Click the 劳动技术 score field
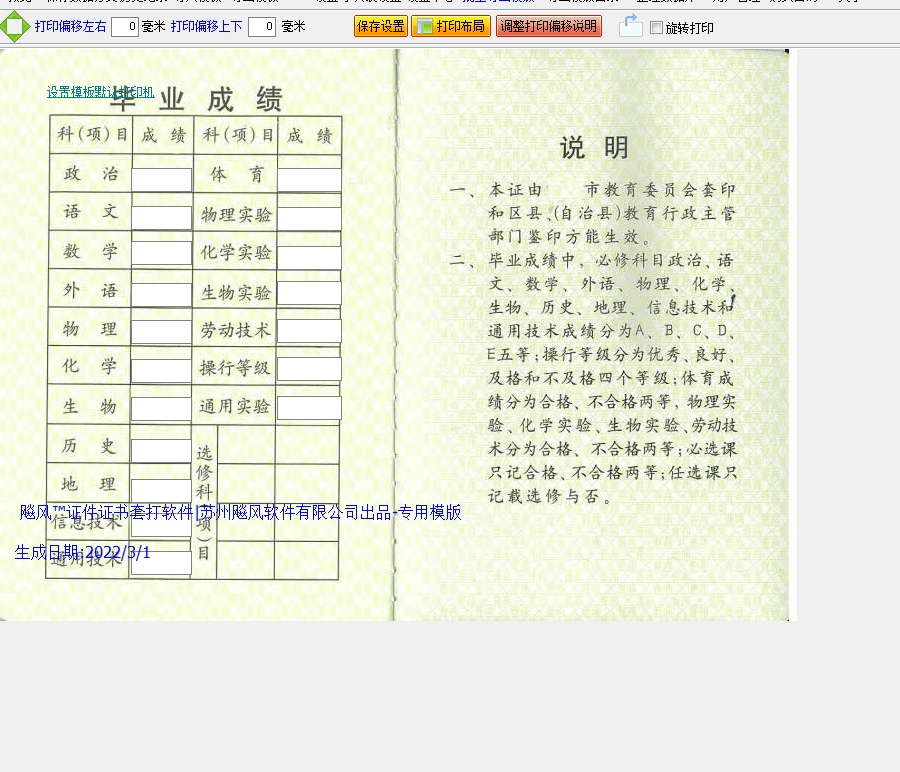This screenshot has height=772, width=900. point(309,331)
